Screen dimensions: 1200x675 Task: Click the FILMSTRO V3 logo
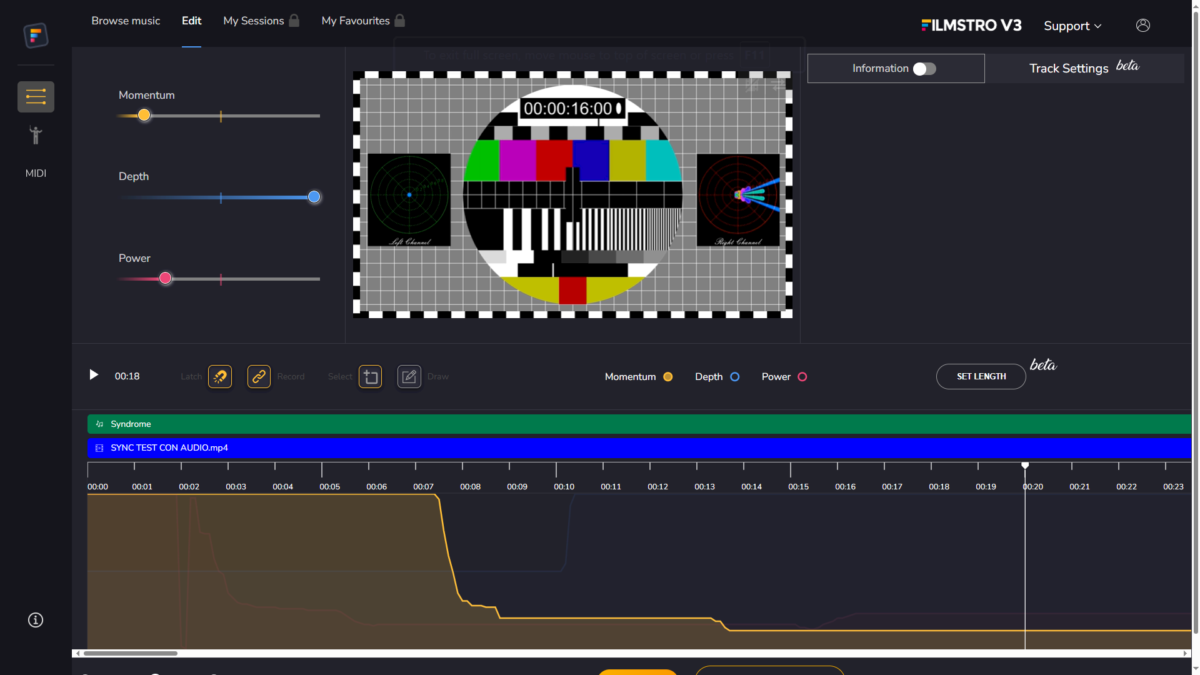(971, 26)
